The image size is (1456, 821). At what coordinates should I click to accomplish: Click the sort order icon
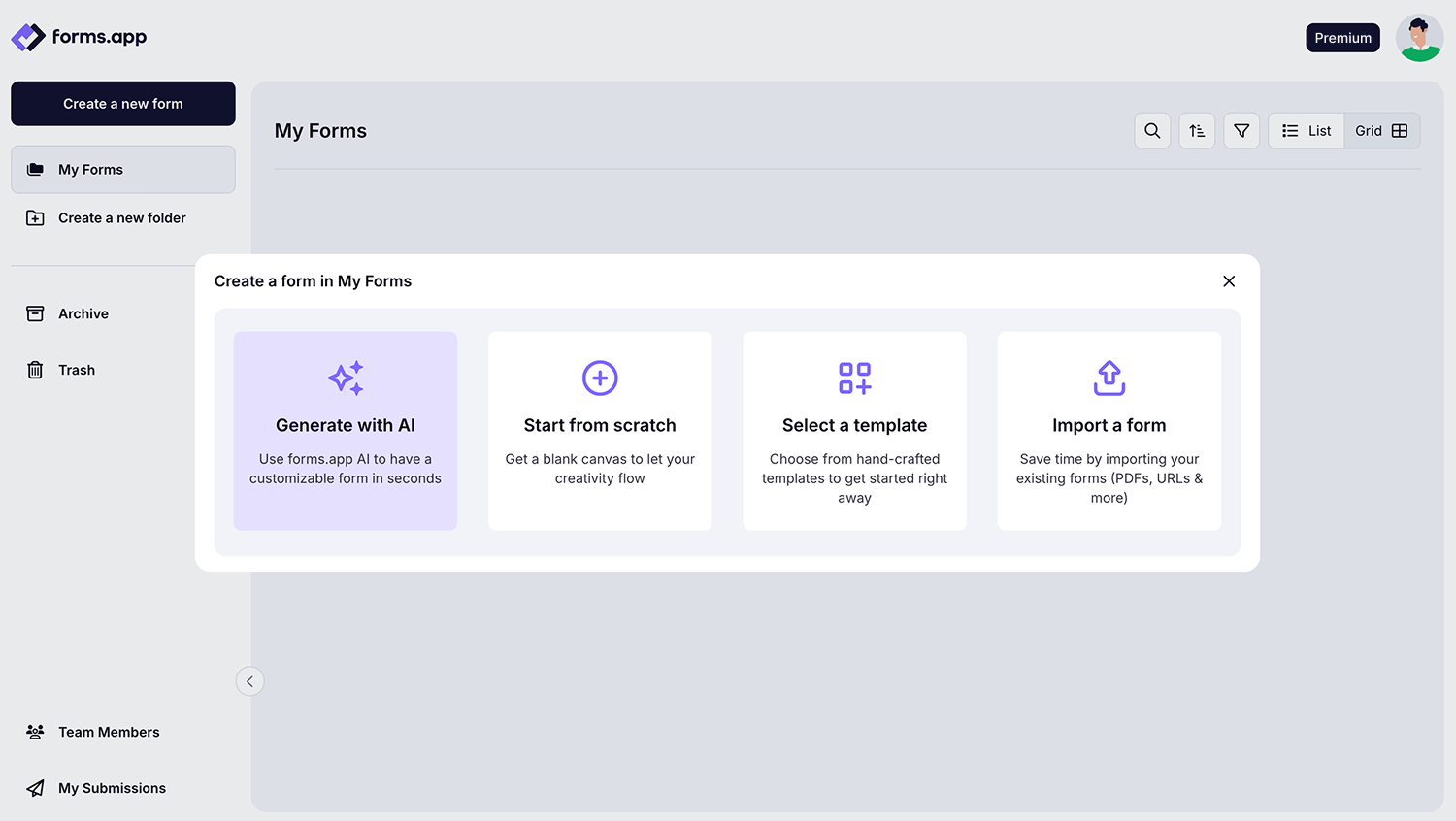[1197, 130]
